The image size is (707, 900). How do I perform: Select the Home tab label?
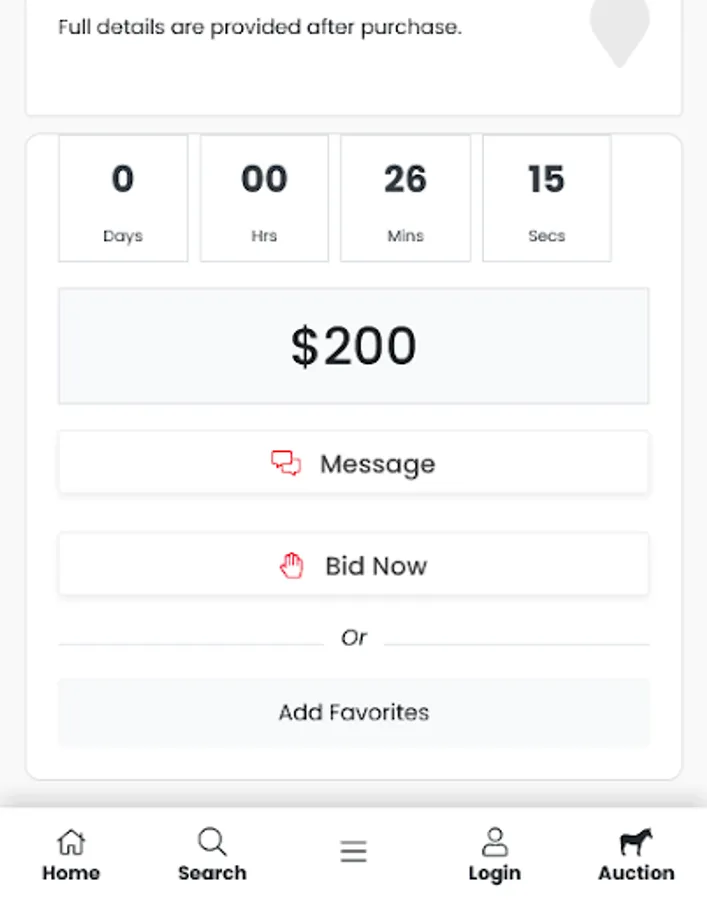(x=71, y=873)
